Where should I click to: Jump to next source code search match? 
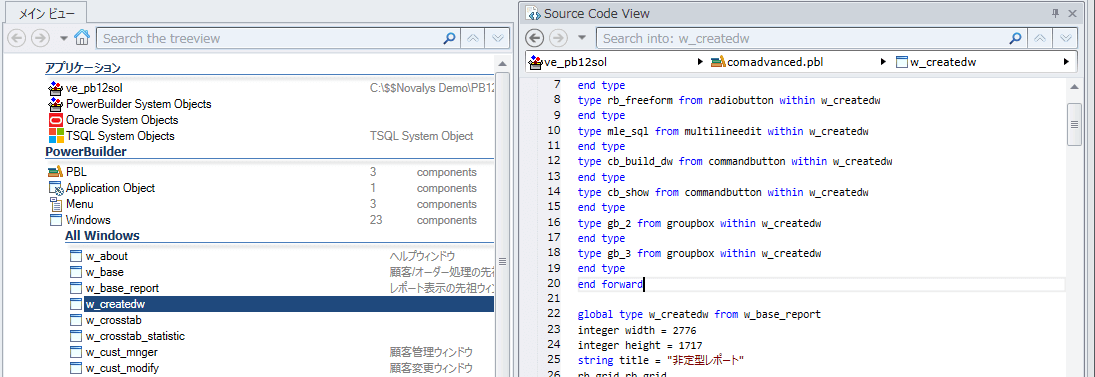[x=1064, y=38]
